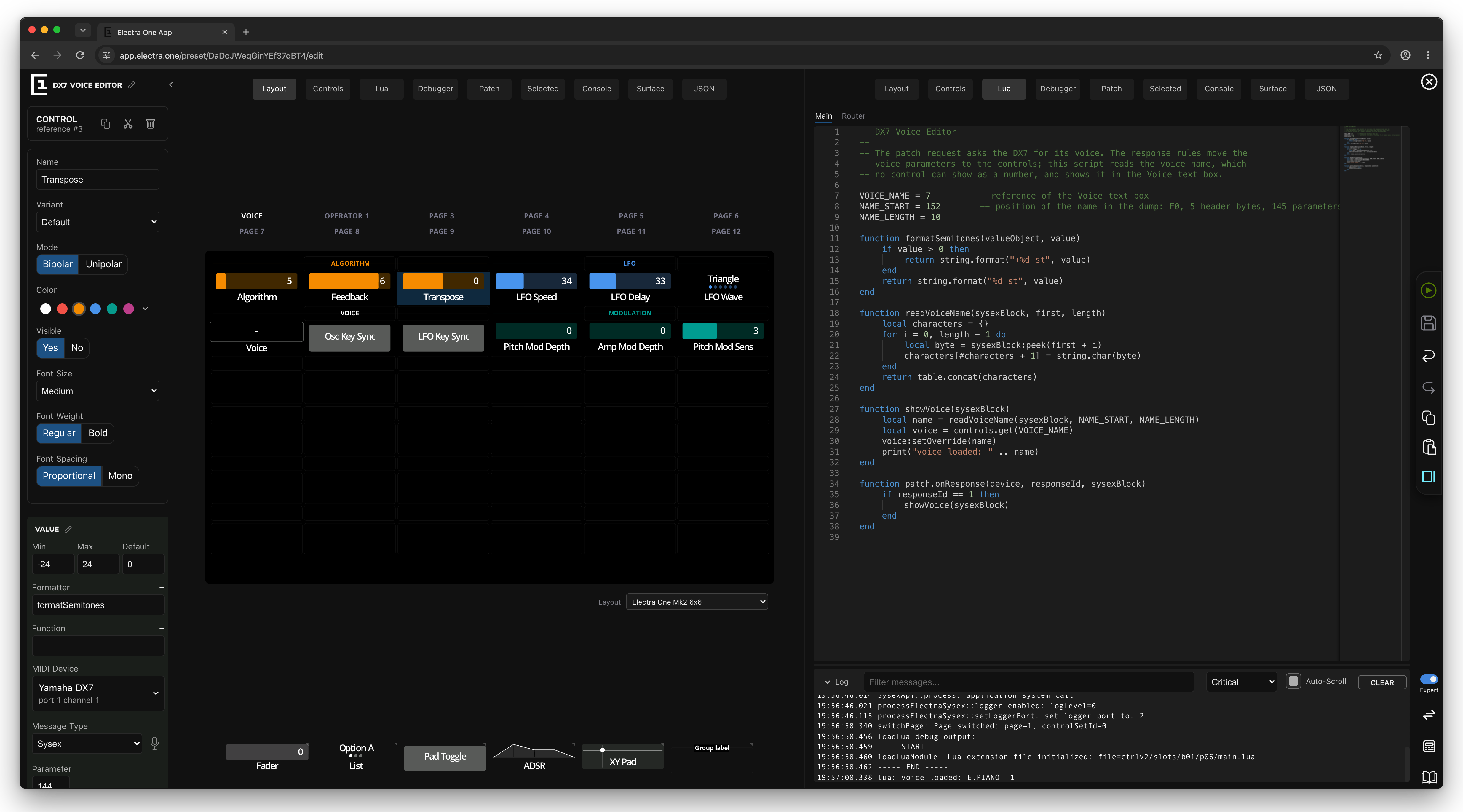The height and width of the screenshot is (812, 1463).
Task: Open the Message Type Sysex dropdown
Action: pos(87,743)
